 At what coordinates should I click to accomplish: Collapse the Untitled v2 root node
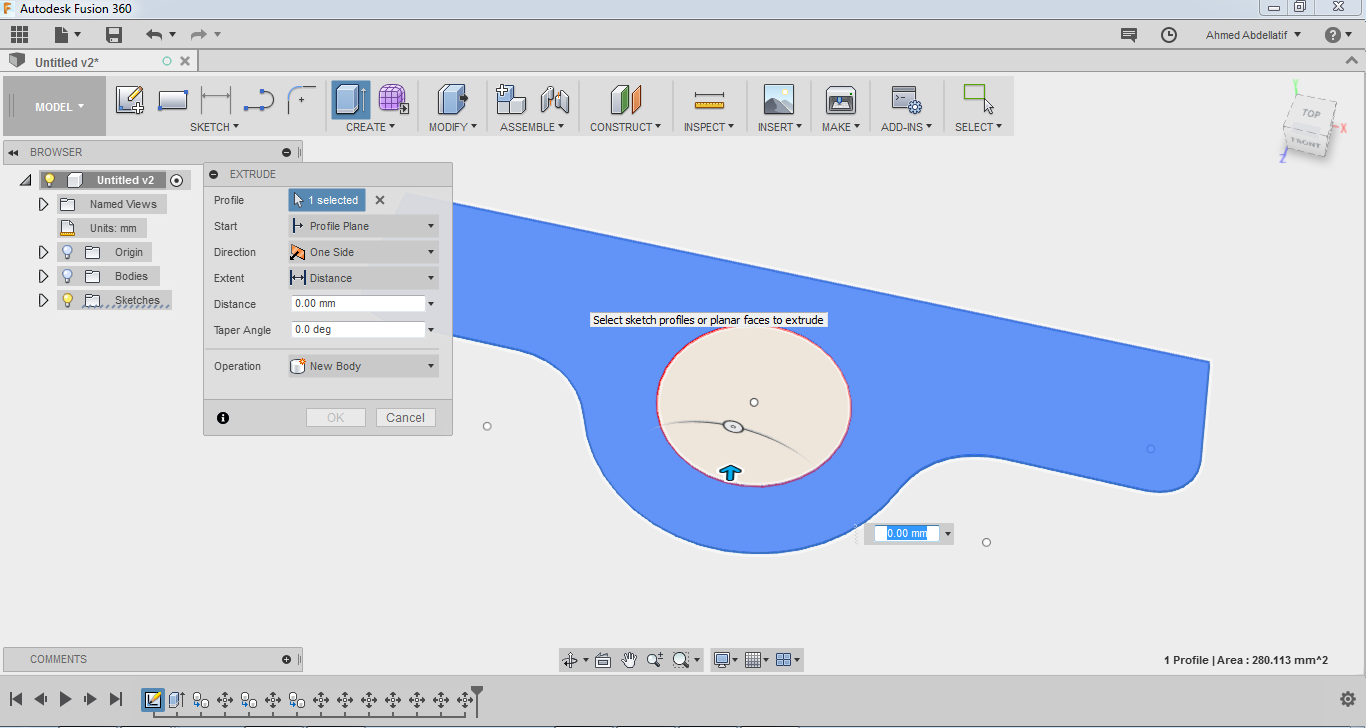click(25, 180)
